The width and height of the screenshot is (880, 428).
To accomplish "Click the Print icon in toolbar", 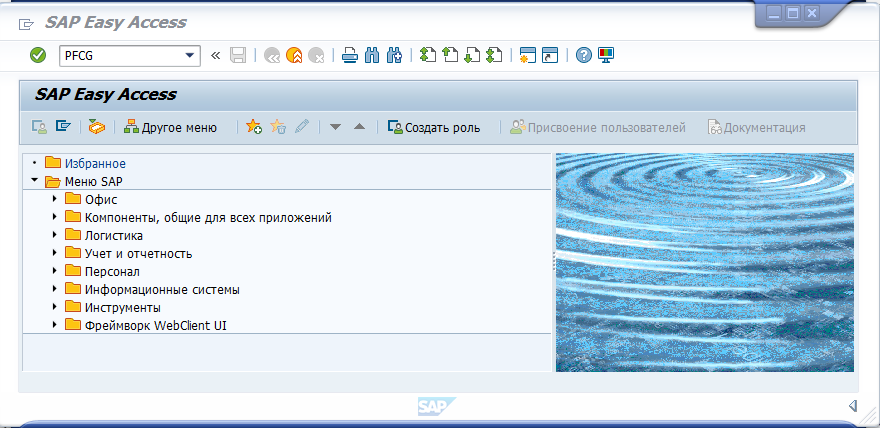I will pyautogui.click(x=349, y=55).
